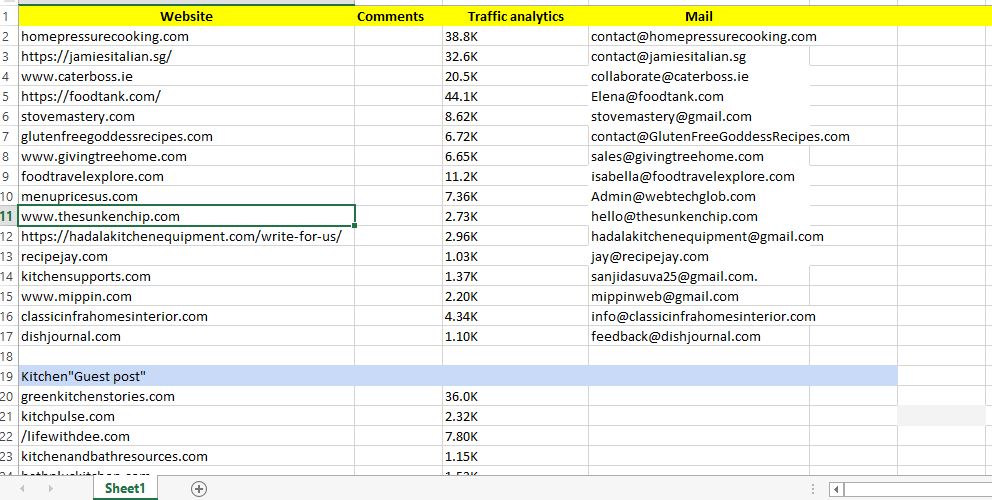The image size is (992, 500).
Task: Switch to the Sheet1 tab
Action: click(126, 489)
